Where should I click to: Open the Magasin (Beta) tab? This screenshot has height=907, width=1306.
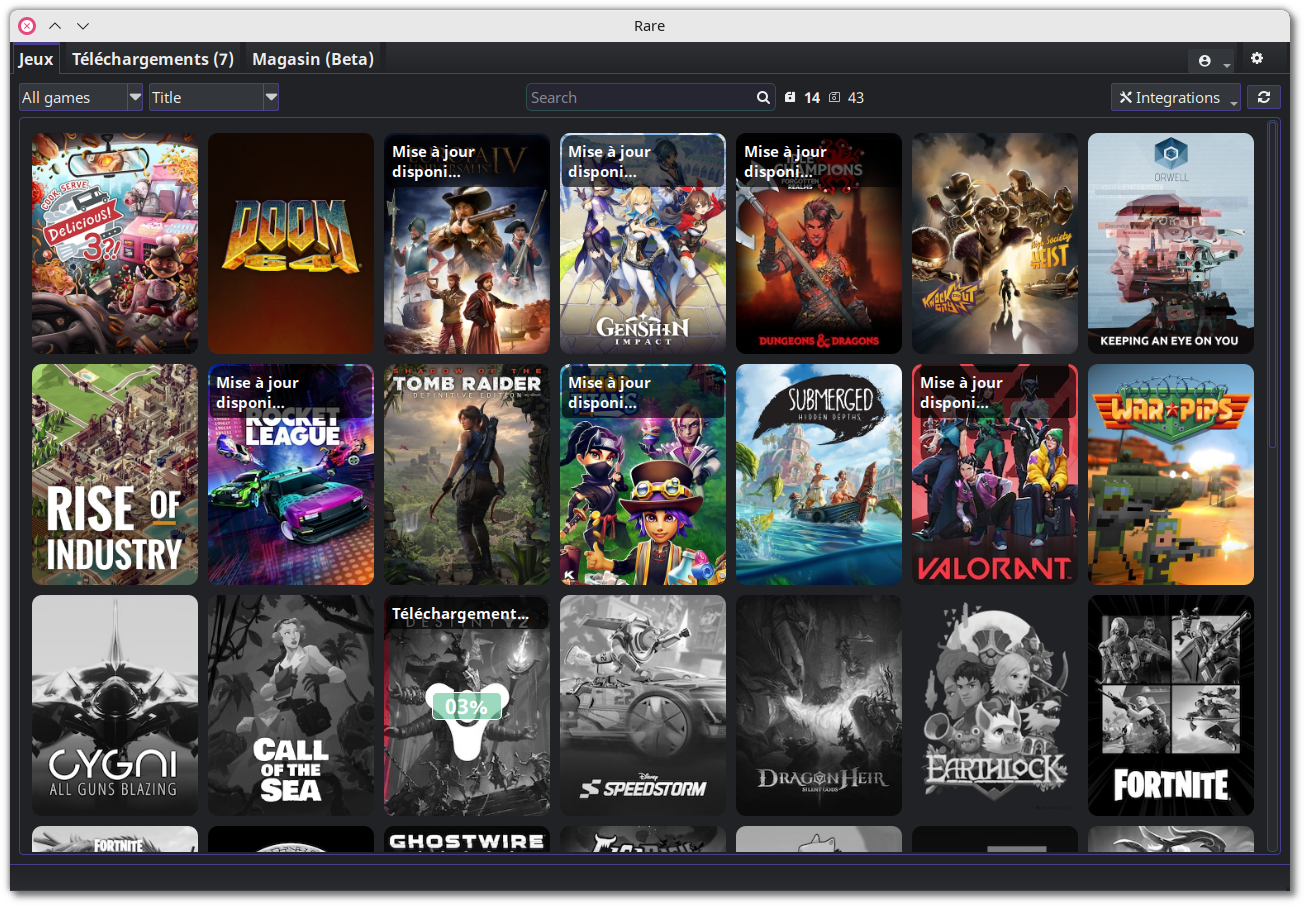(x=313, y=59)
